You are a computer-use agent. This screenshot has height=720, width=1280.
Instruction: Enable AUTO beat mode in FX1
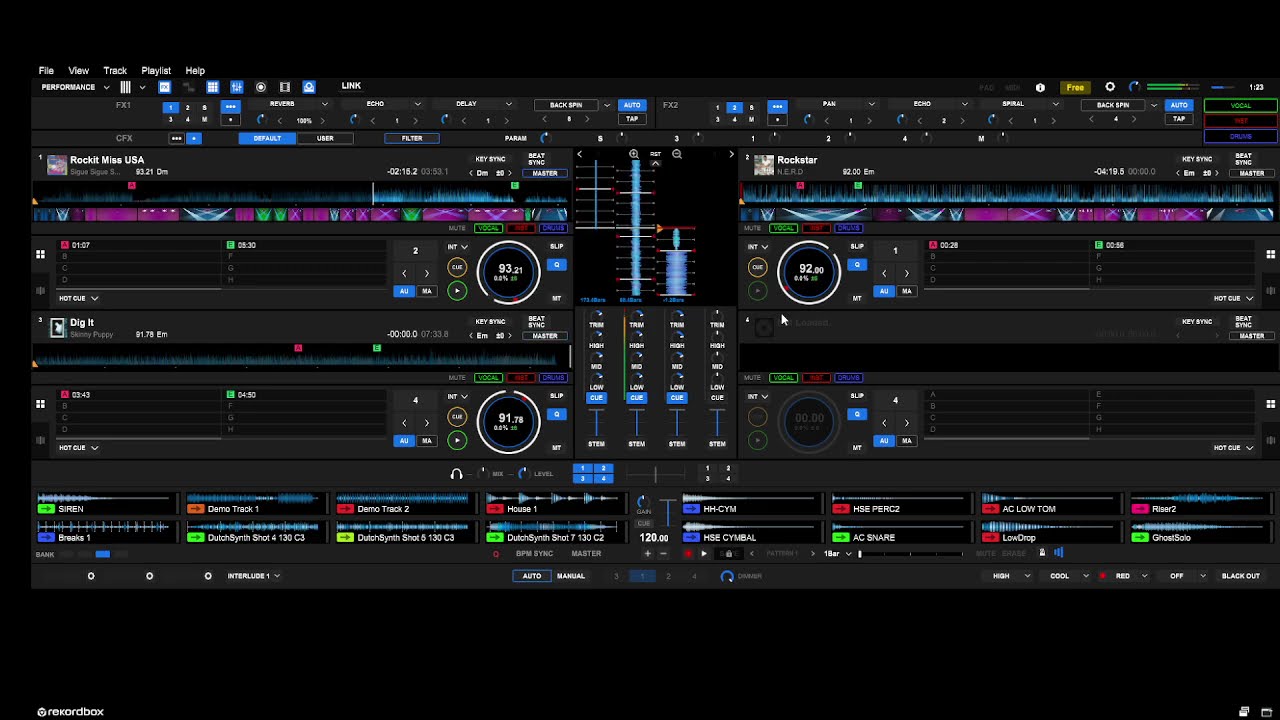click(632, 105)
